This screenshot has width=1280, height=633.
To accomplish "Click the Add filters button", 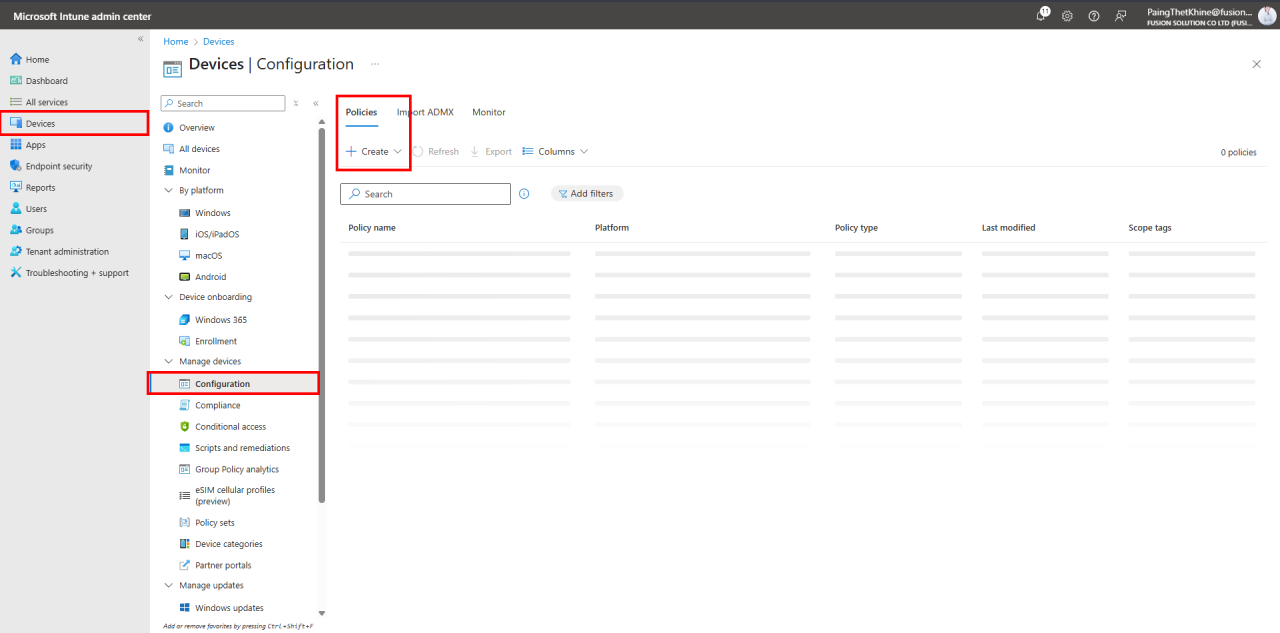I will coord(587,194).
